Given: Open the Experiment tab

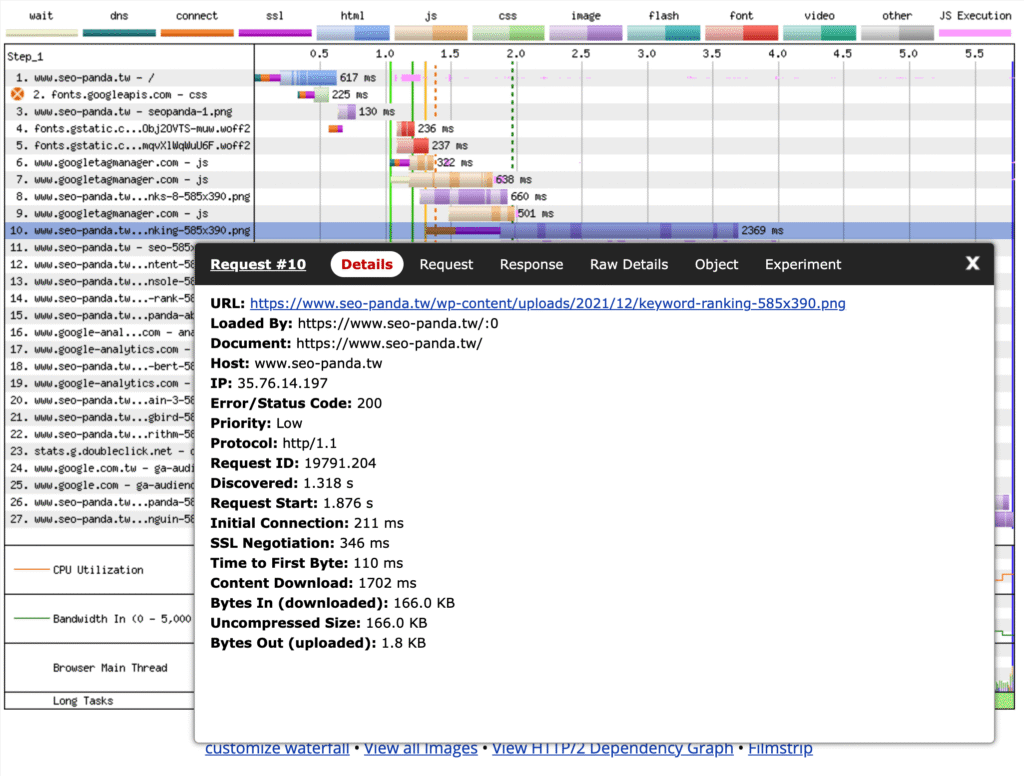Looking at the screenshot, I should tap(803, 265).
